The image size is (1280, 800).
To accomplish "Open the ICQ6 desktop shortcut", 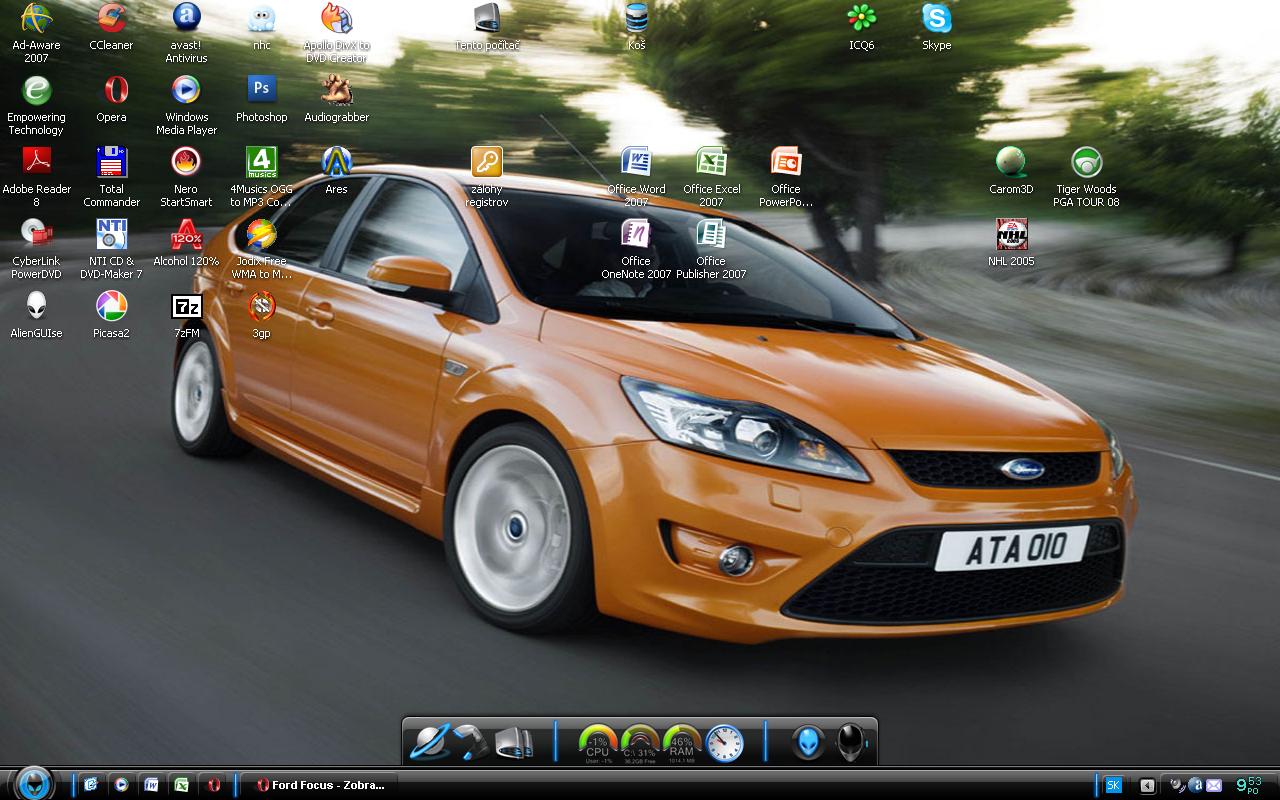I will (861, 19).
